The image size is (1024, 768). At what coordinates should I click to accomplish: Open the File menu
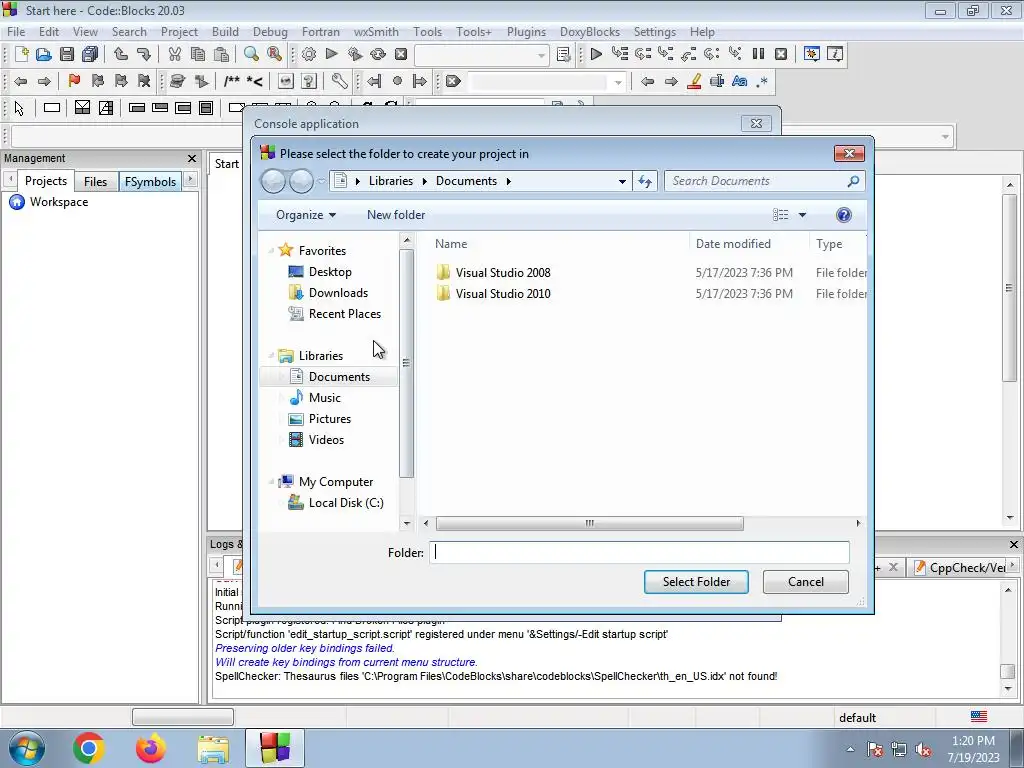pyautogui.click(x=16, y=32)
